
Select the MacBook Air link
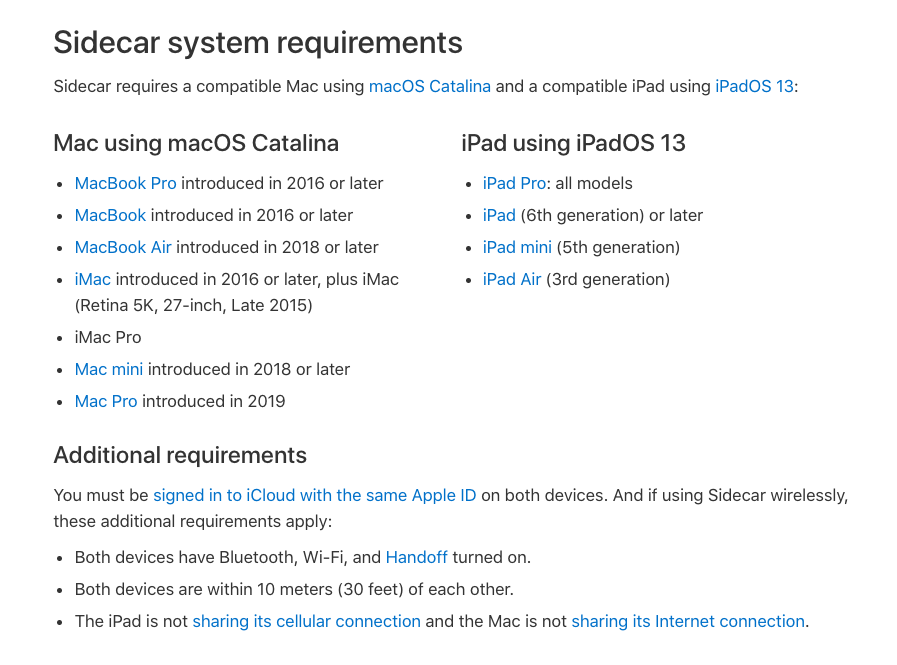[x=123, y=247]
